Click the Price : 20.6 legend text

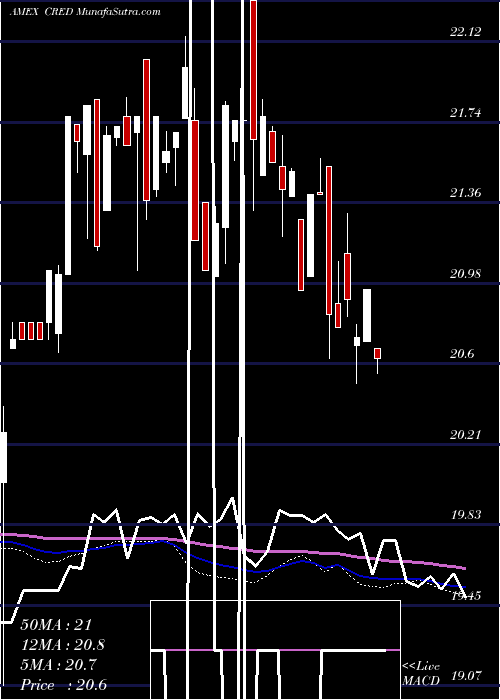point(63,685)
